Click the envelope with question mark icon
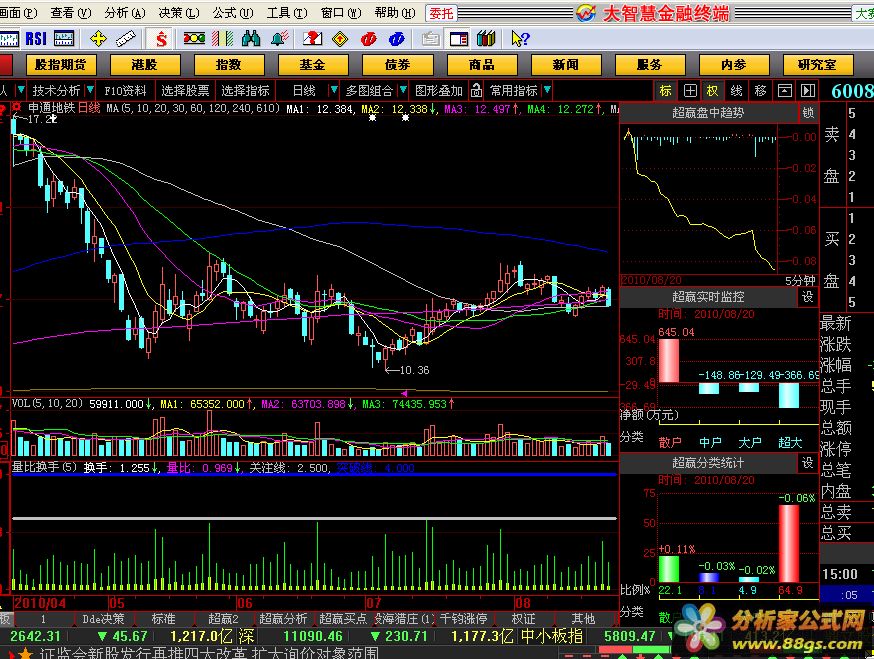Screen dimensions: 874x659 click(x=312, y=38)
